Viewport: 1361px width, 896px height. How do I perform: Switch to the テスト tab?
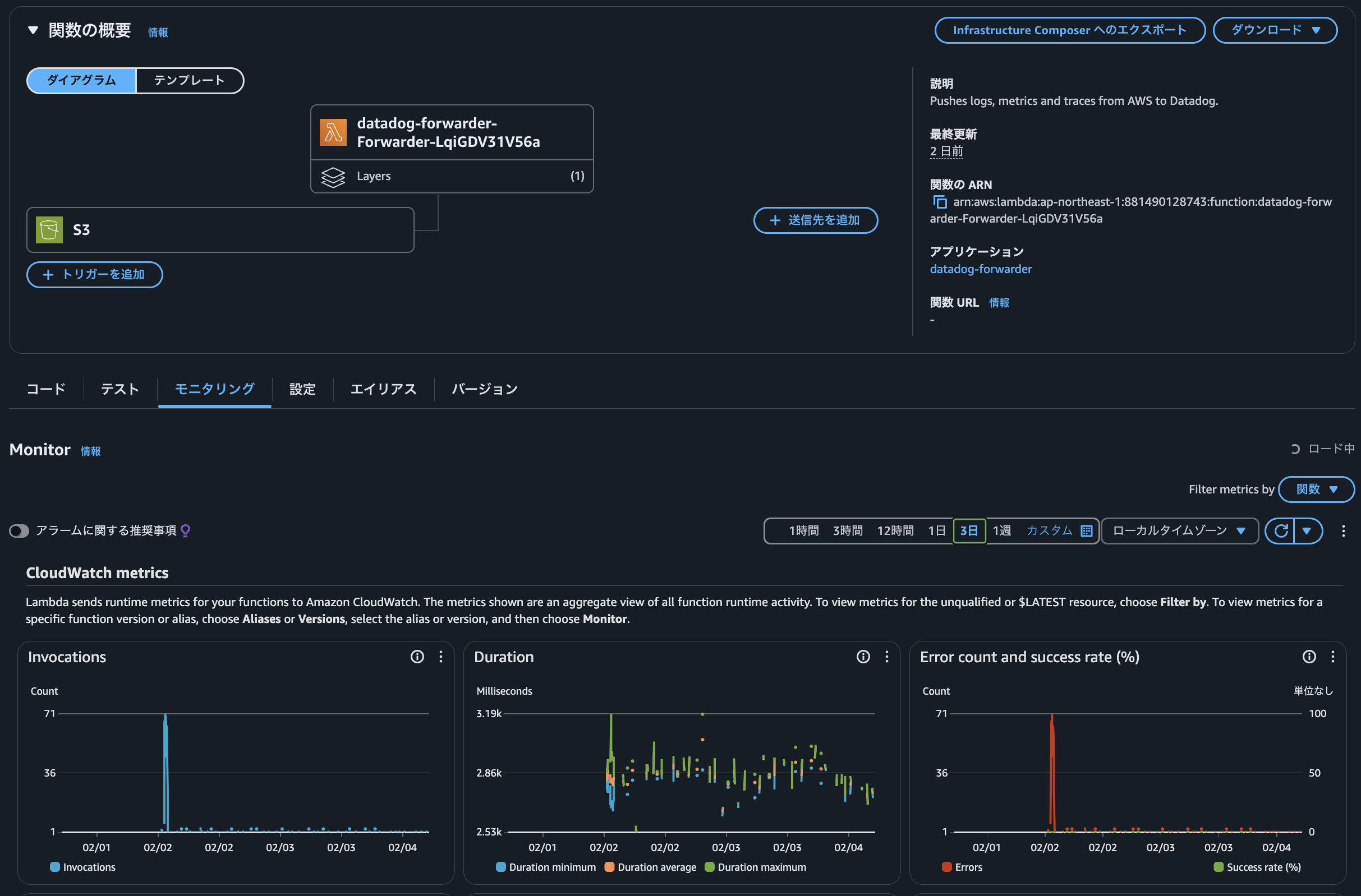coord(119,390)
